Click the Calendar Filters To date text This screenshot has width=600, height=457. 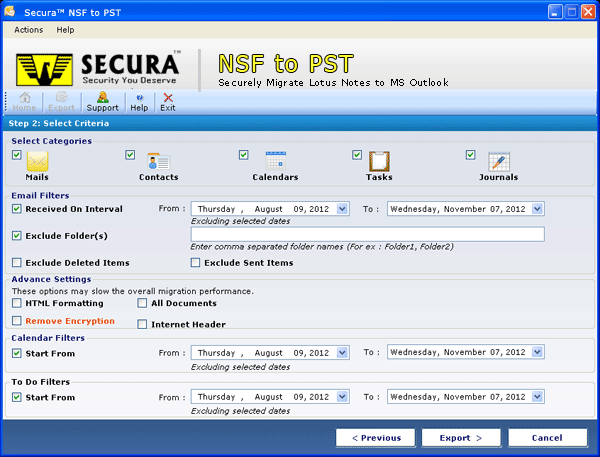458,352
